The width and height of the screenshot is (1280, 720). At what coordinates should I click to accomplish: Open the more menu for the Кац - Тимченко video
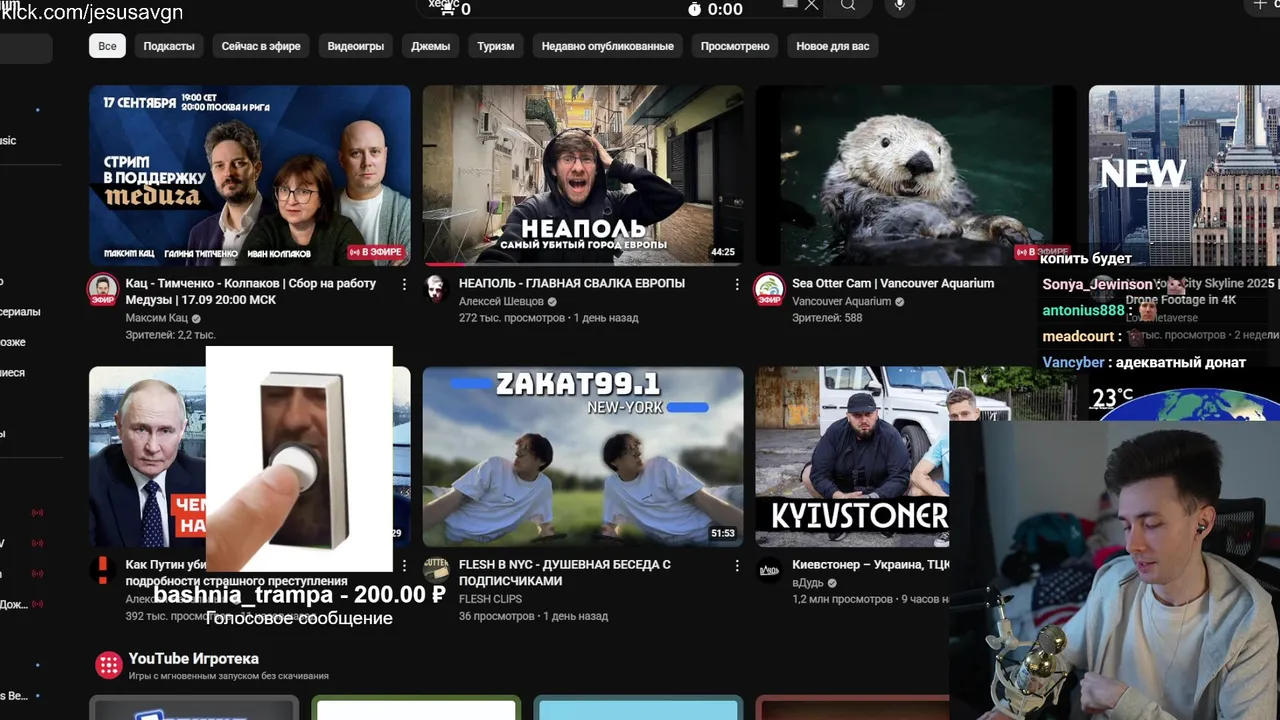coord(404,285)
